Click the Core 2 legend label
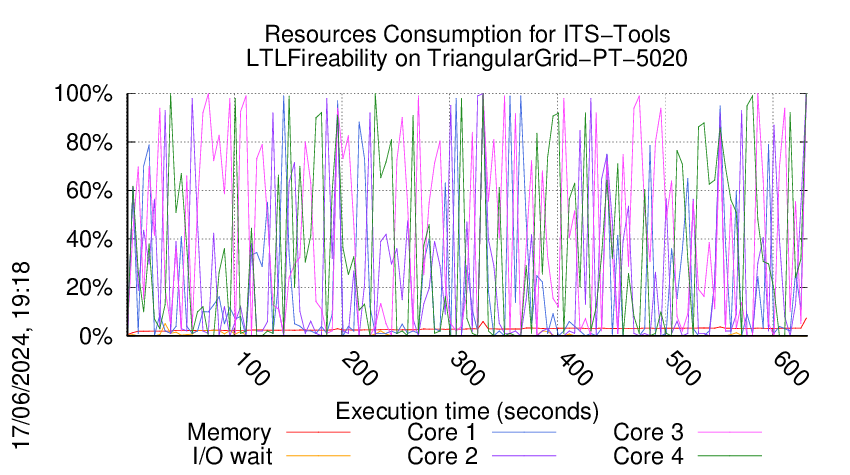 tap(442, 456)
